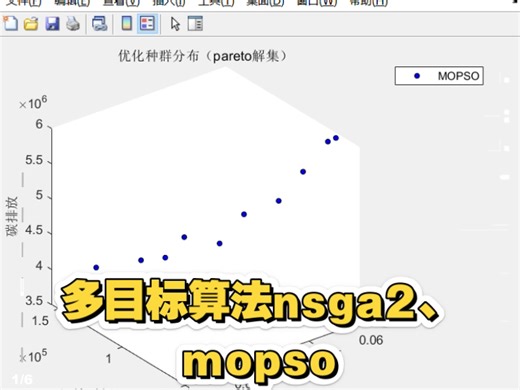Click the vertical axis tick label 4

(39, 266)
